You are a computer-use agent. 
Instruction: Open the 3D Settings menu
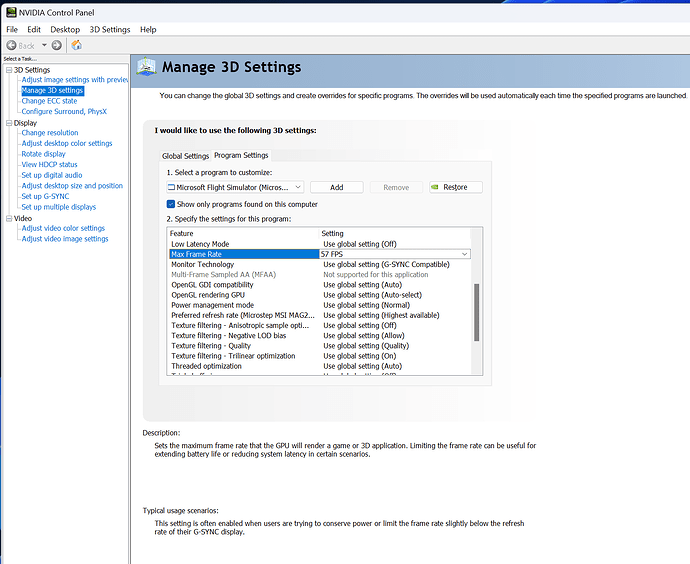click(110, 29)
